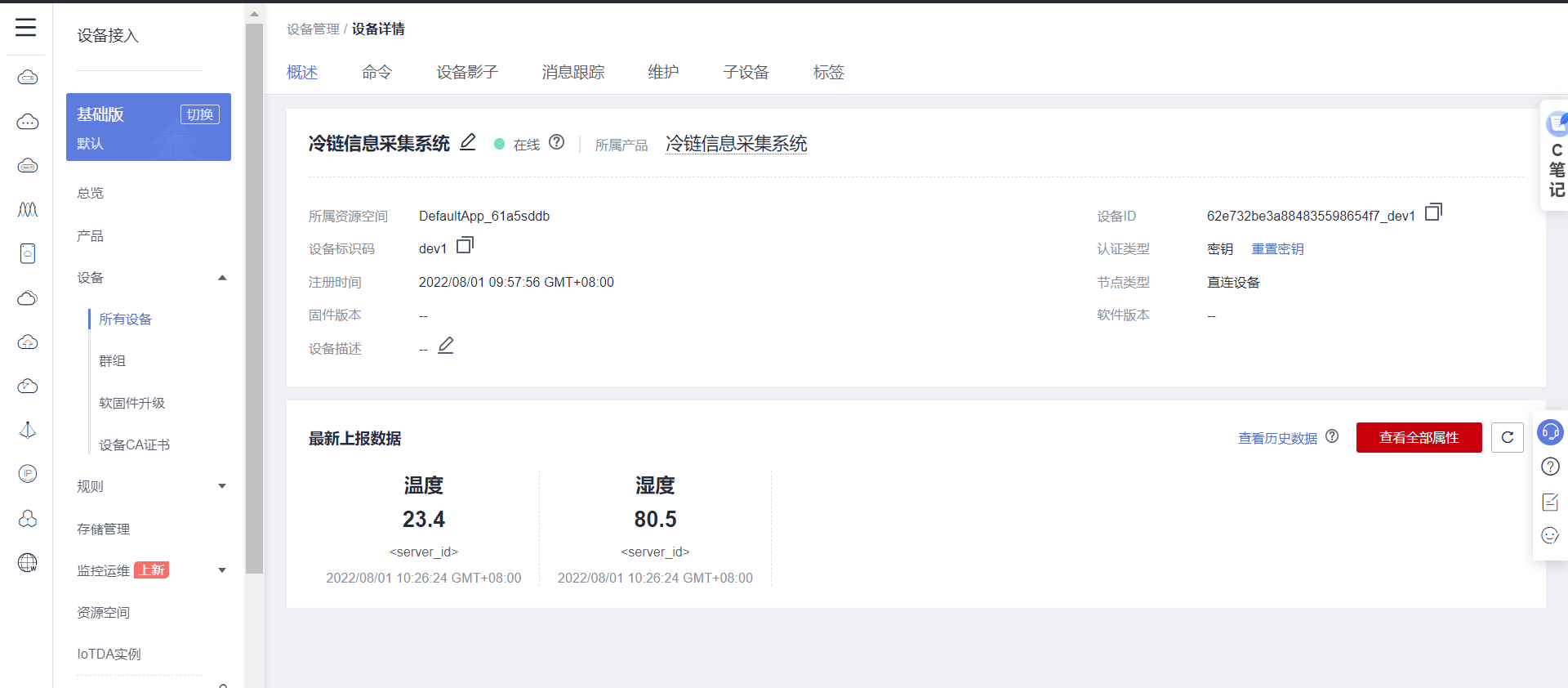
Task: Click the card-with-cloud icon in left rail
Action: pyautogui.click(x=28, y=253)
